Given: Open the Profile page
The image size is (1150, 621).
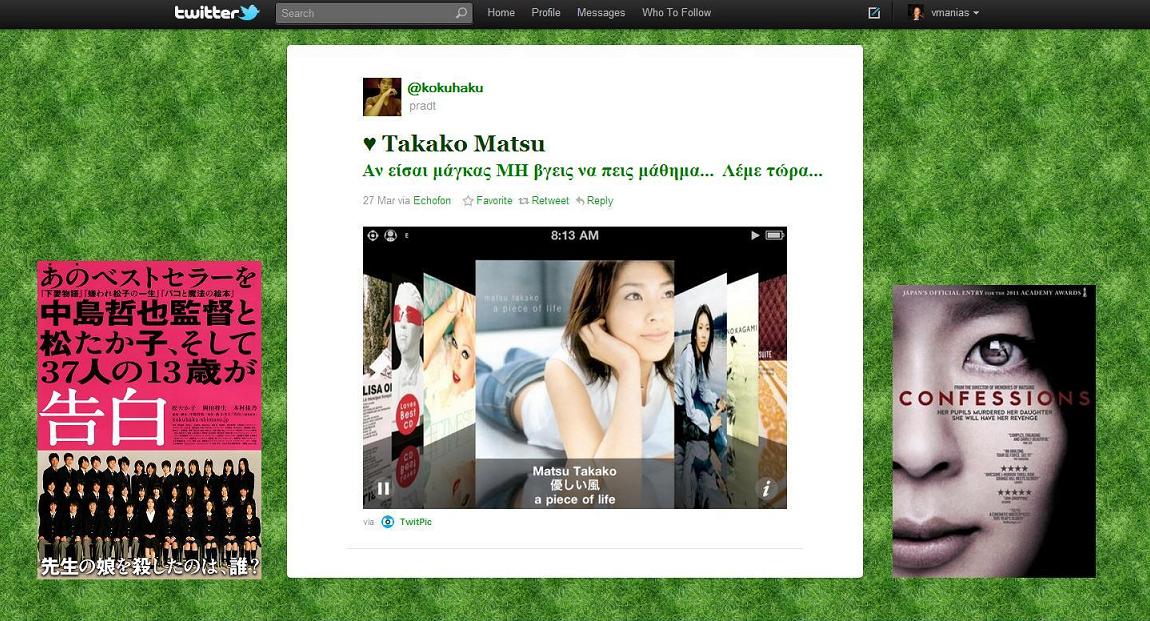Looking at the screenshot, I should tap(546, 12).
